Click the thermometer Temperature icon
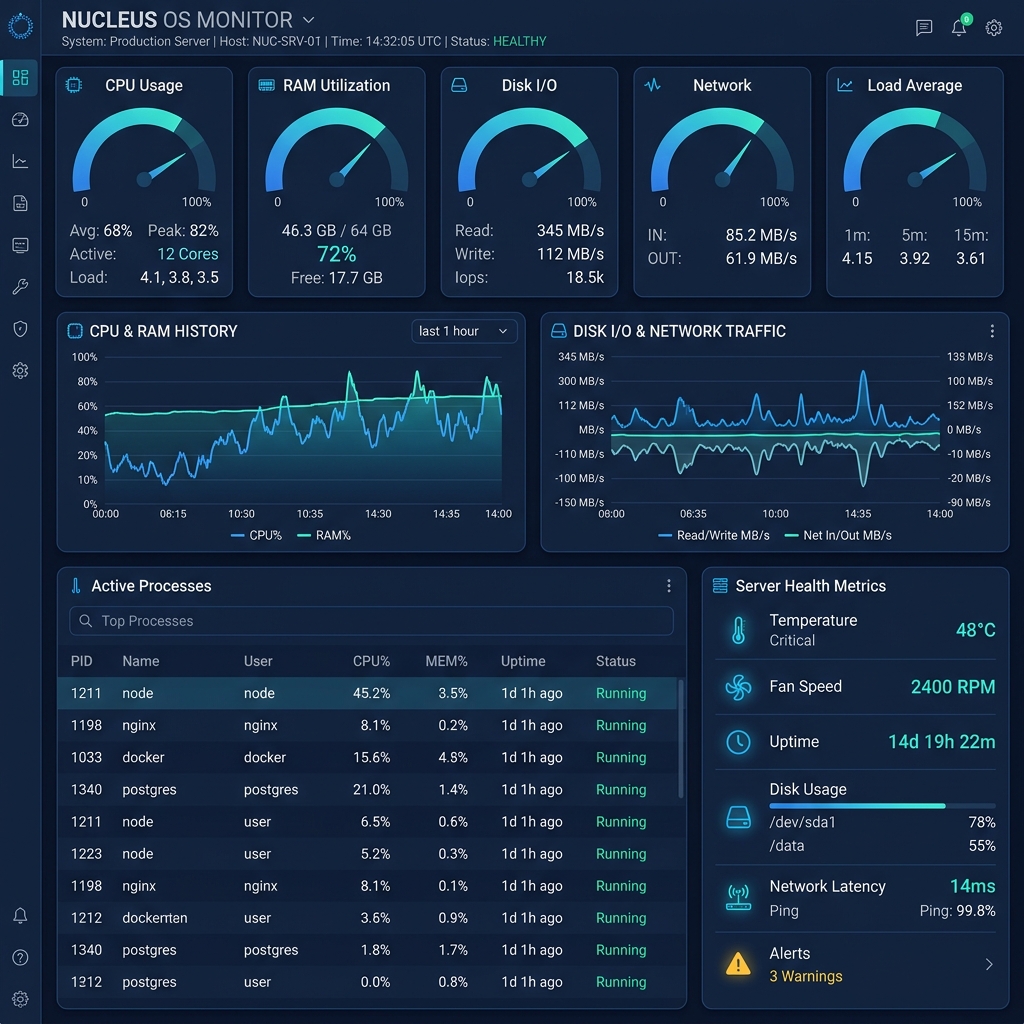Screen dimensions: 1024x1024 (739, 630)
